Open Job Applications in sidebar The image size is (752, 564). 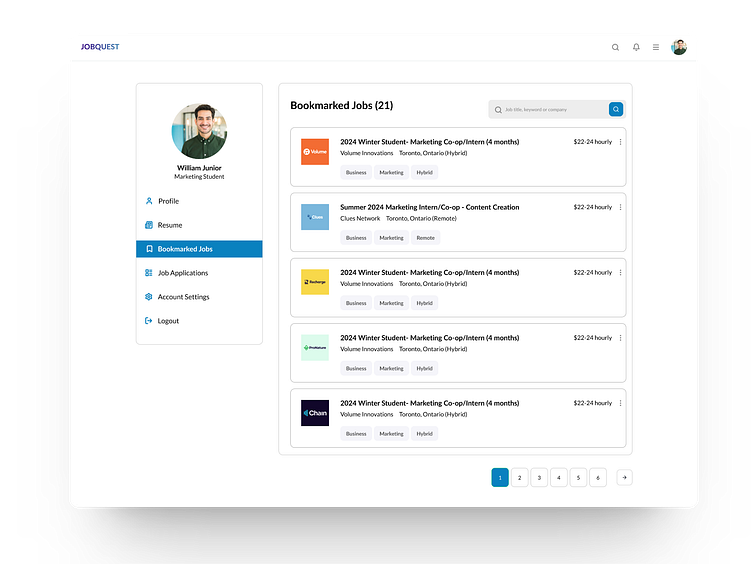200,273
